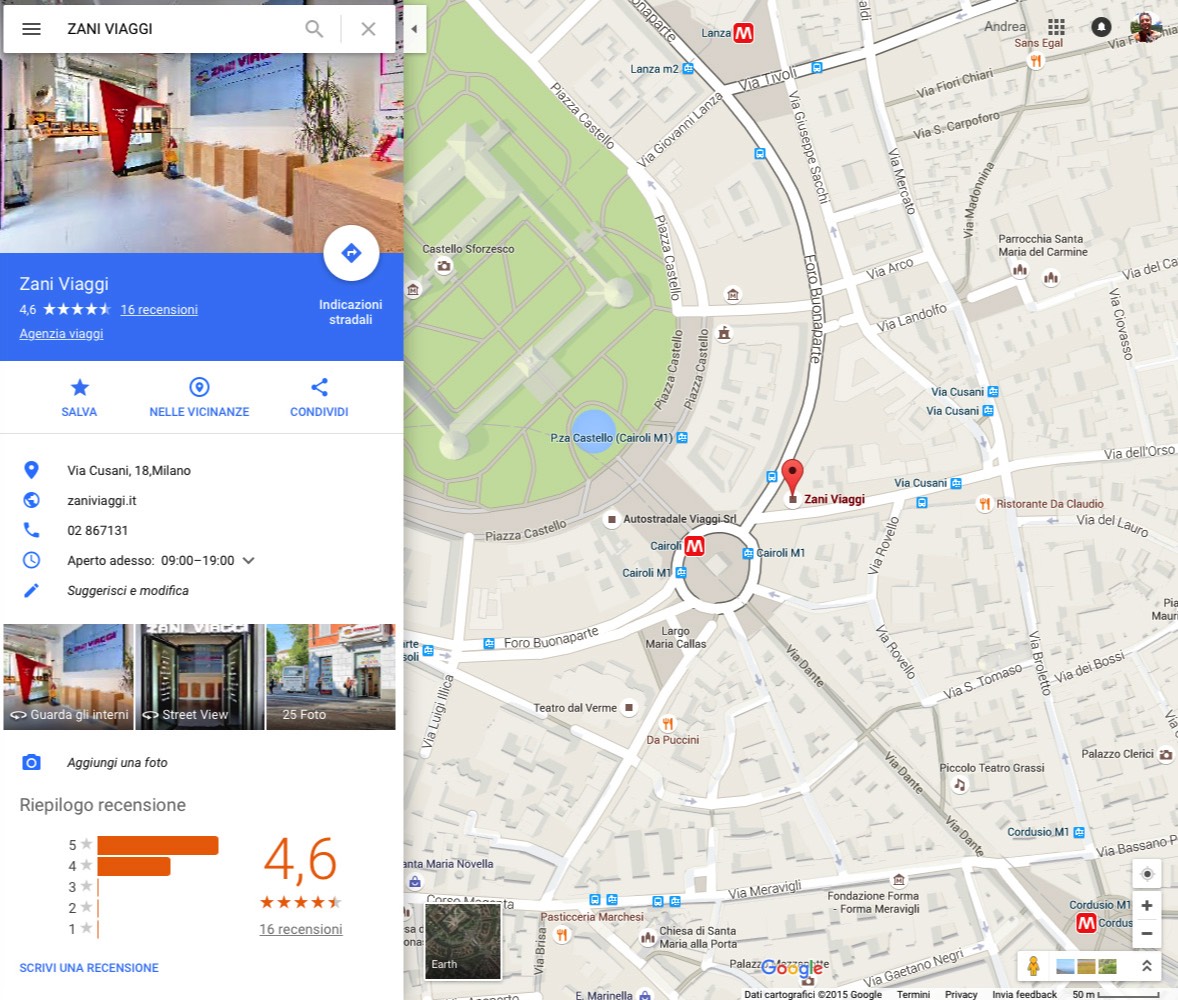Zoom in with the plus button
Screen dimensions: 1178x1000
point(1146,905)
